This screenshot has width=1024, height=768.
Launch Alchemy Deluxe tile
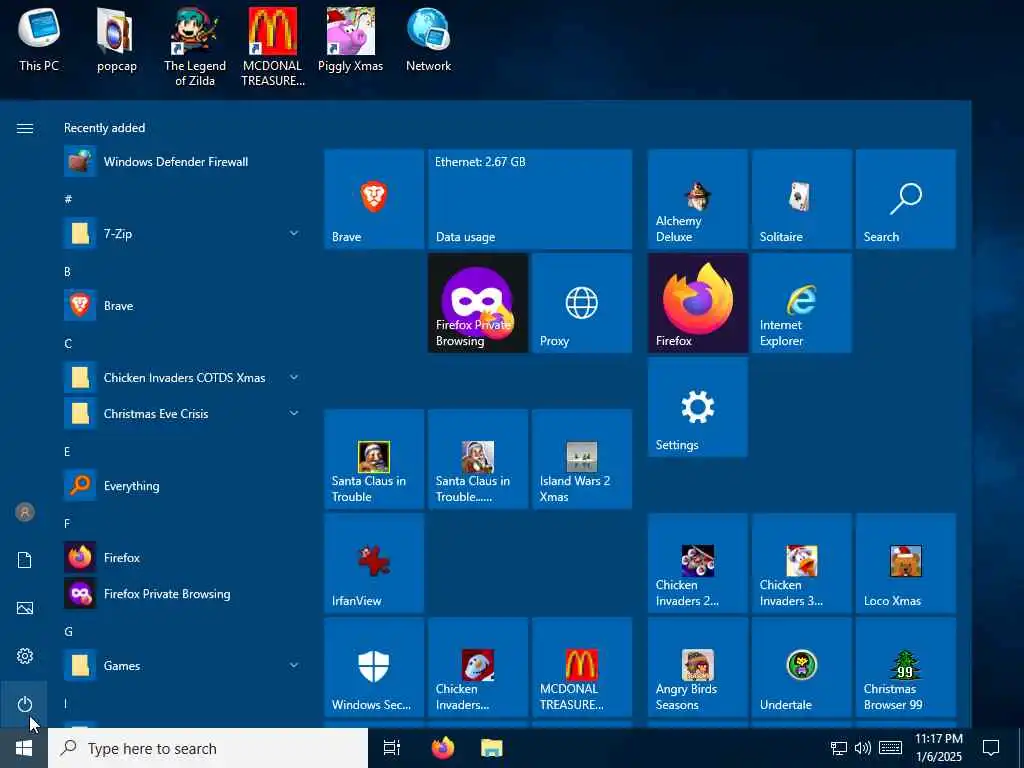(697, 199)
